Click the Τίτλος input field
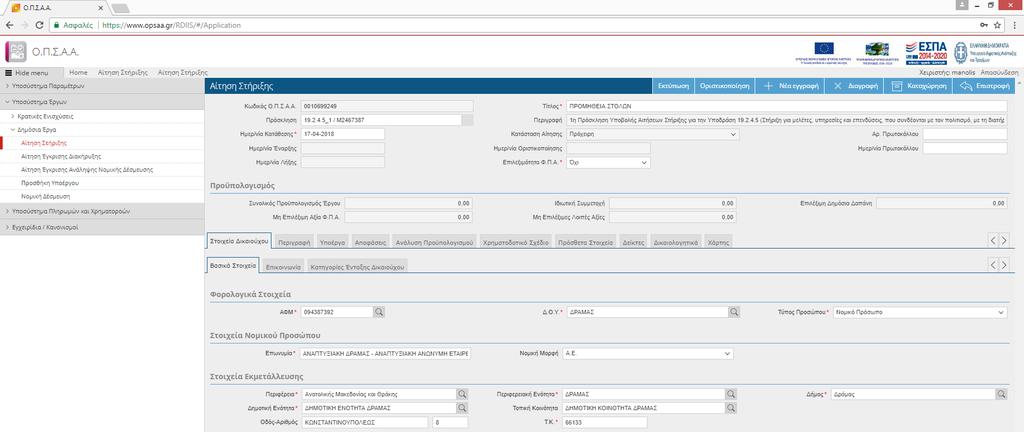This screenshot has width=1024, height=432. pyautogui.click(x=786, y=106)
